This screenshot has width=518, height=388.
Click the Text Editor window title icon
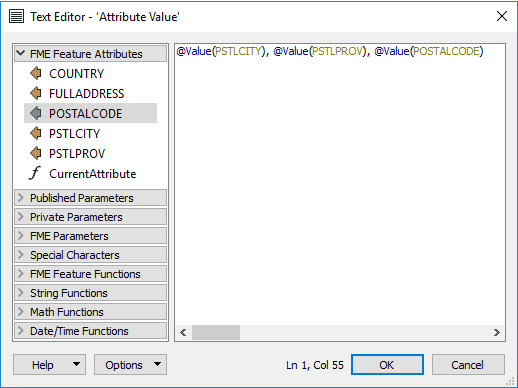click(x=17, y=16)
